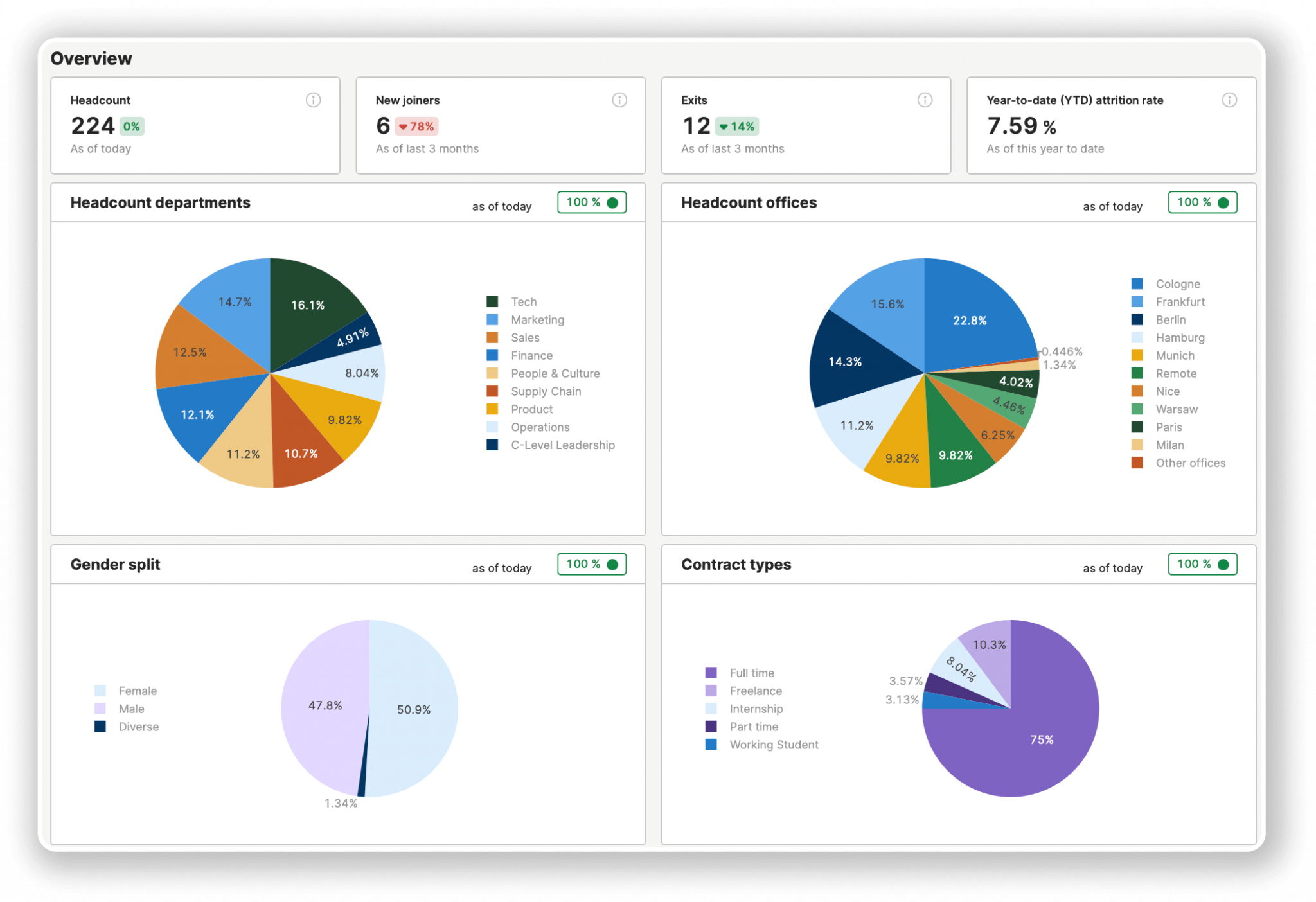The image size is (1316, 902).
Task: Click the 4.02% Paris pie slice
Action: (x=1015, y=382)
